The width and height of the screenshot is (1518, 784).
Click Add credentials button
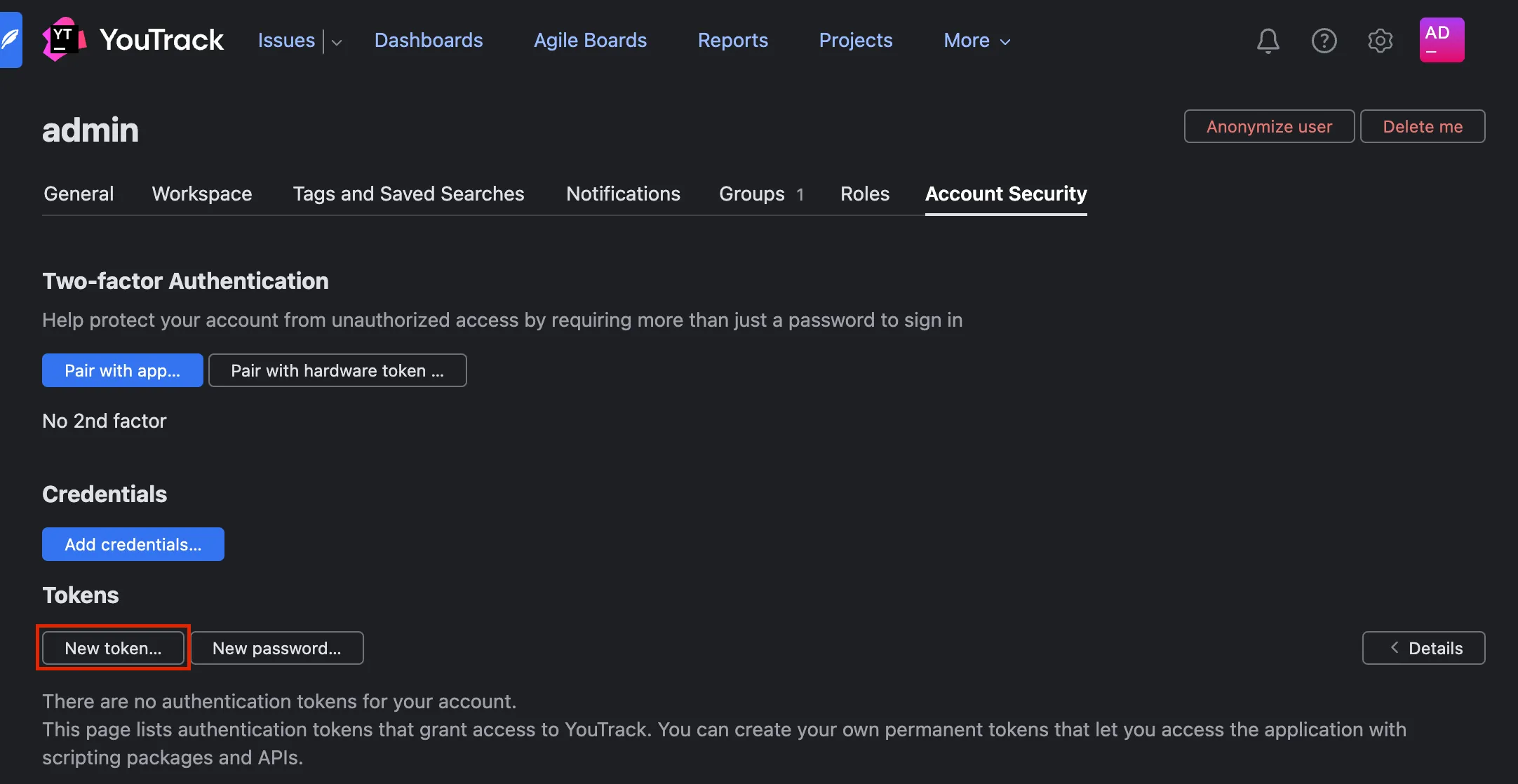tap(133, 544)
